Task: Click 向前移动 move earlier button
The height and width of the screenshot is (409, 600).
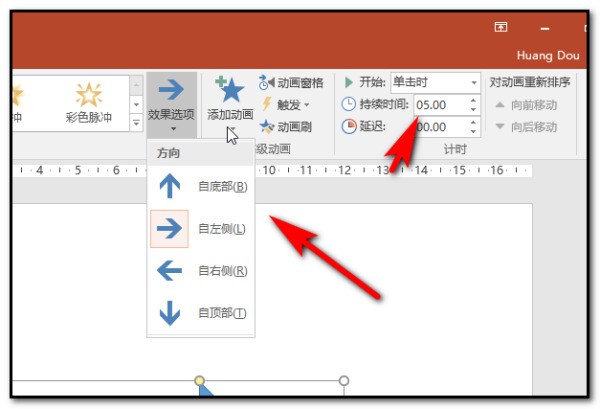Action: pyautogui.click(x=526, y=105)
